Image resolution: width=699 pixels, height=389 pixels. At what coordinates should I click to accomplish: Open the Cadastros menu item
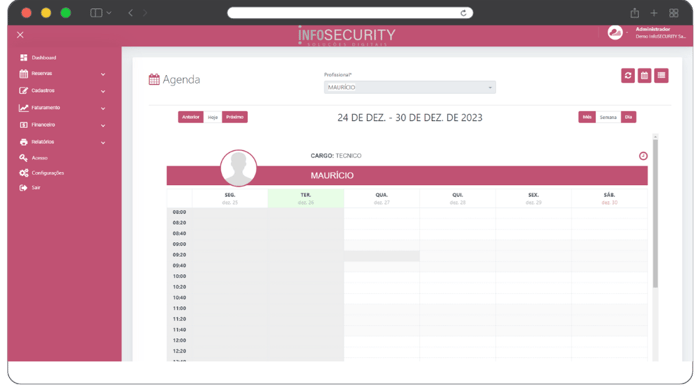pos(43,90)
